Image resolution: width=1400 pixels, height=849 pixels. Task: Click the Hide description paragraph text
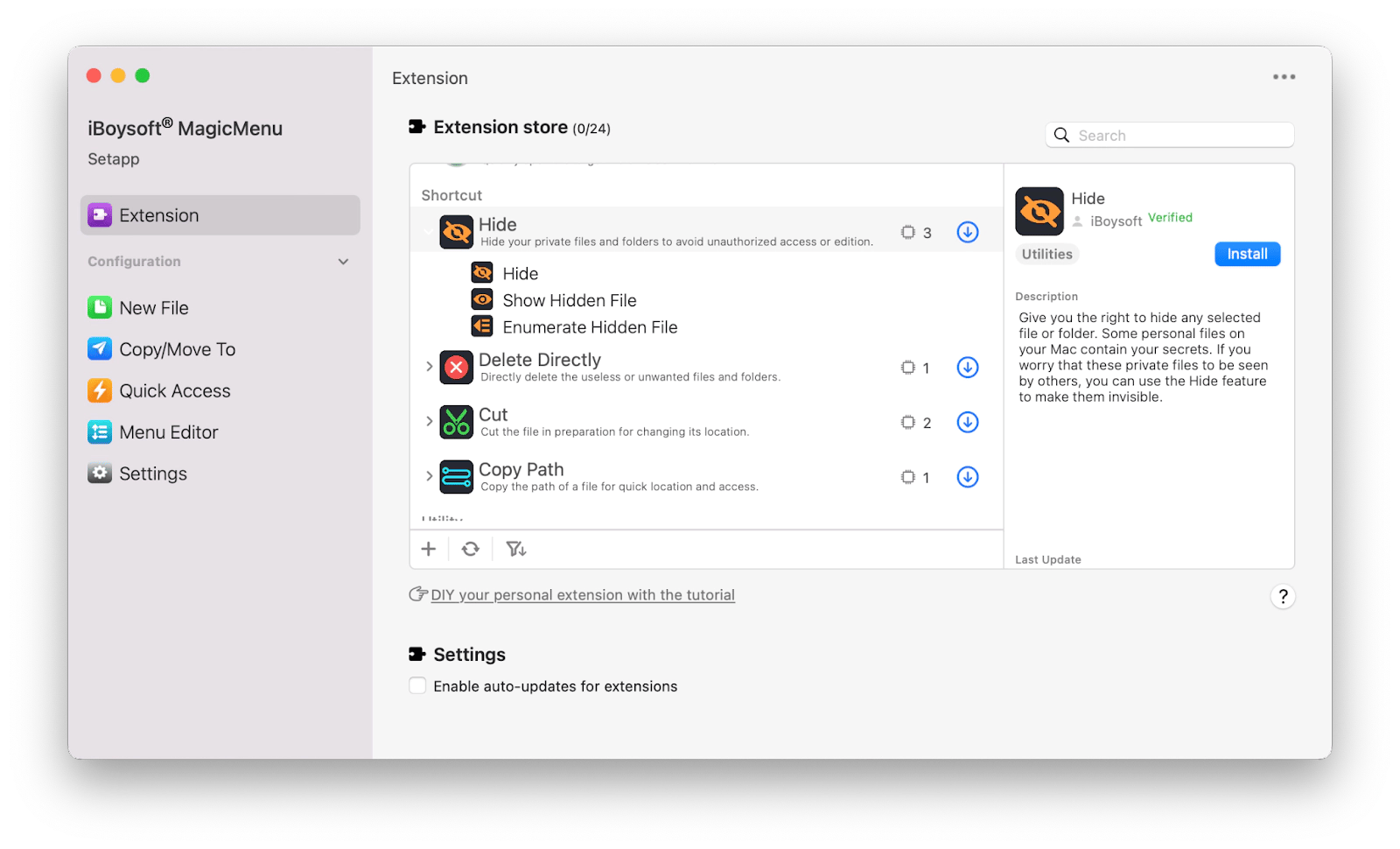(x=1144, y=357)
